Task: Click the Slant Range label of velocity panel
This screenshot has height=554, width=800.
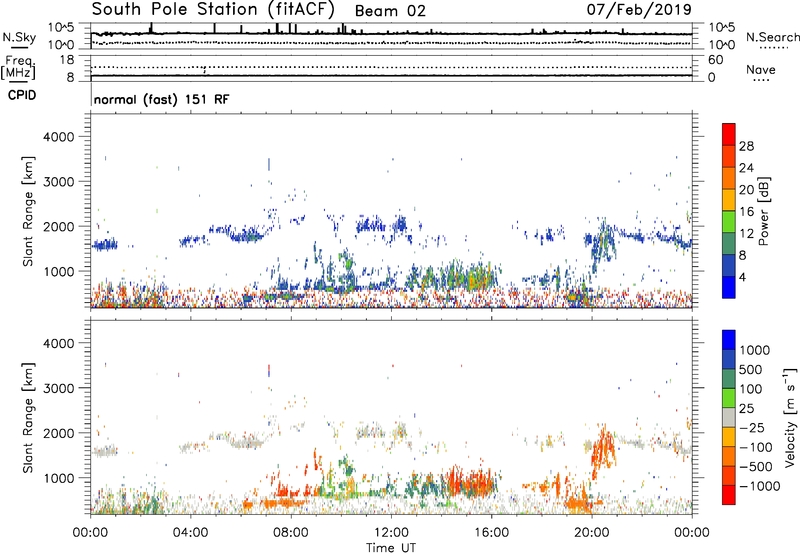Action: (x=28, y=418)
